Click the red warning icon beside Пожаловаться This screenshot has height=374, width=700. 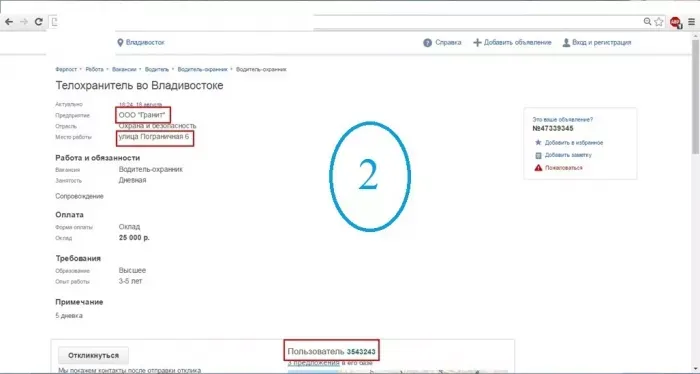coord(538,168)
